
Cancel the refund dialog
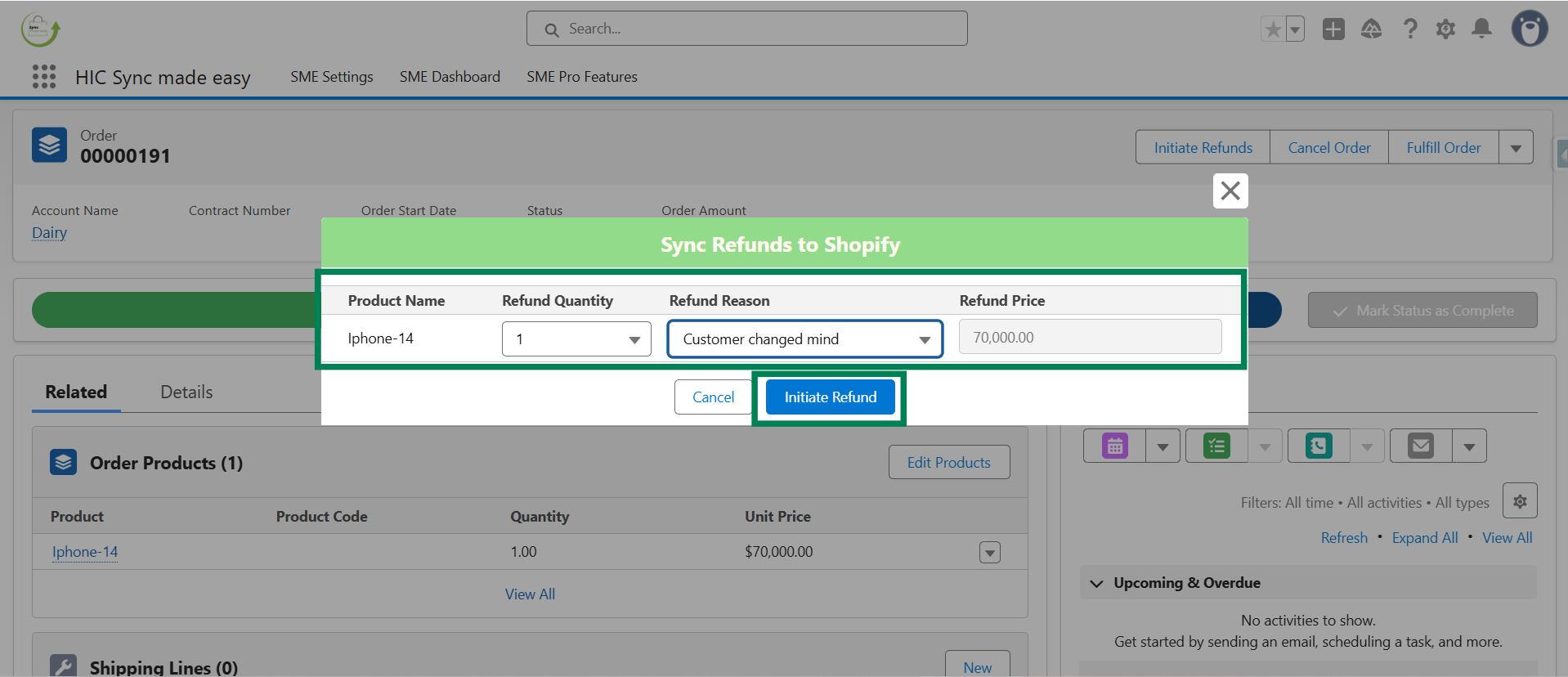click(713, 397)
